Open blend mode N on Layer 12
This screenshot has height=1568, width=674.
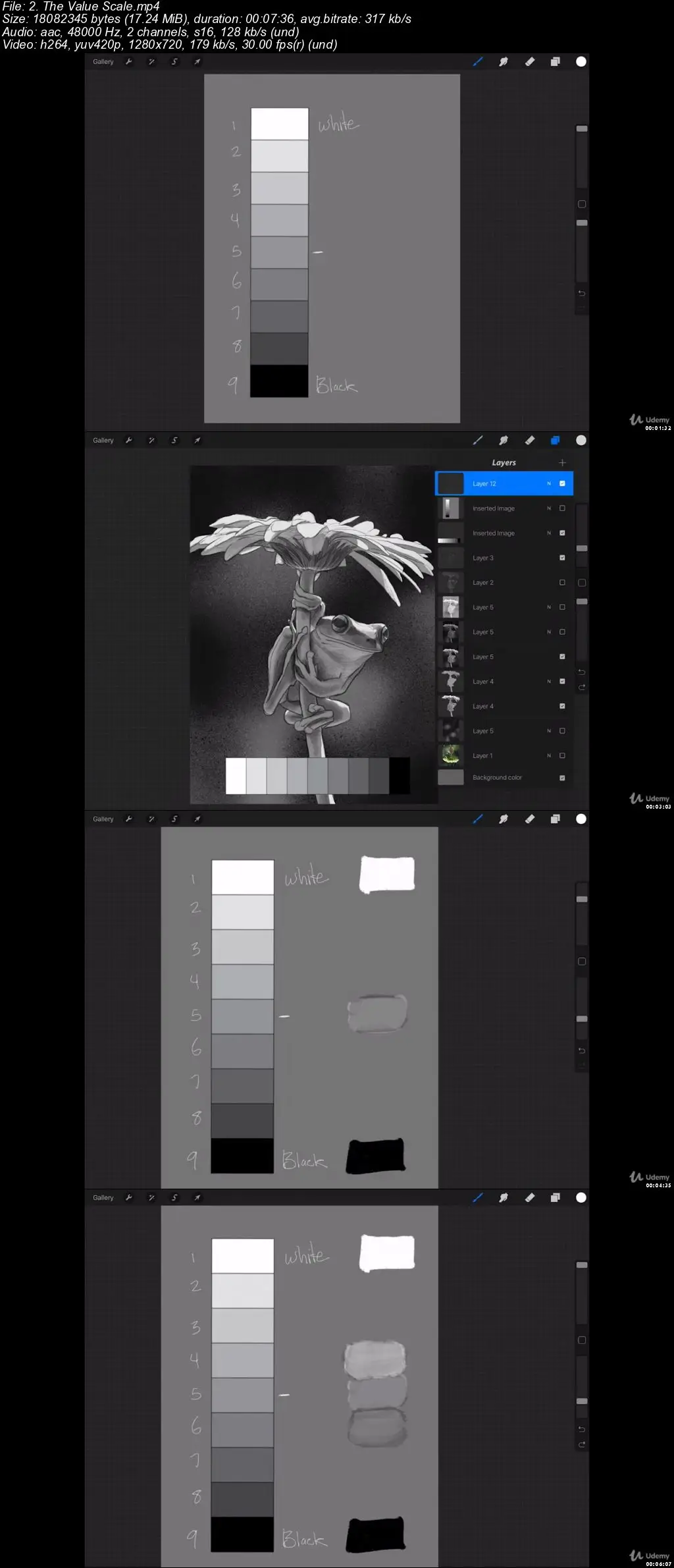(549, 483)
